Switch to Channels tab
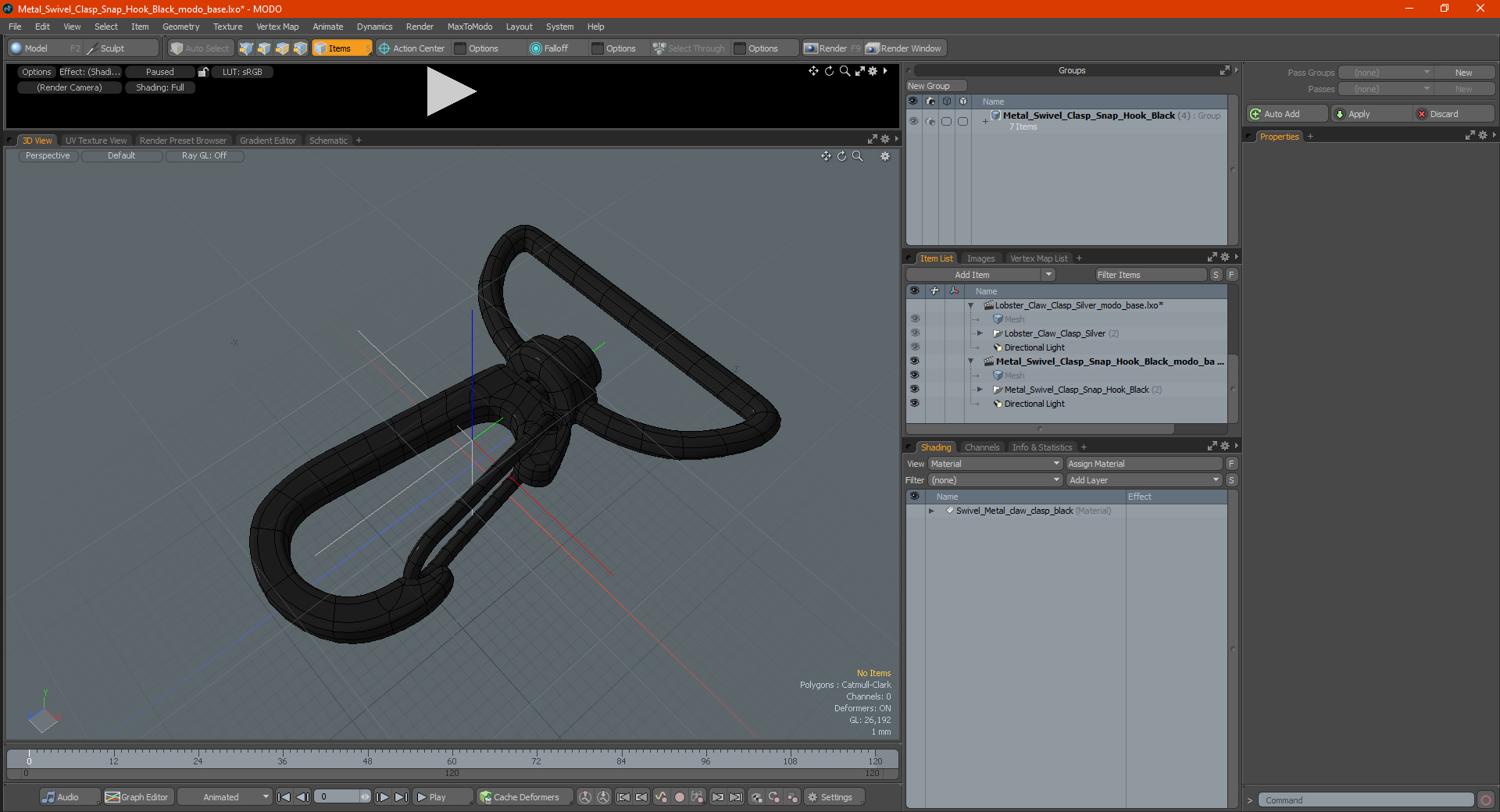The width and height of the screenshot is (1500, 812). pos(981,447)
